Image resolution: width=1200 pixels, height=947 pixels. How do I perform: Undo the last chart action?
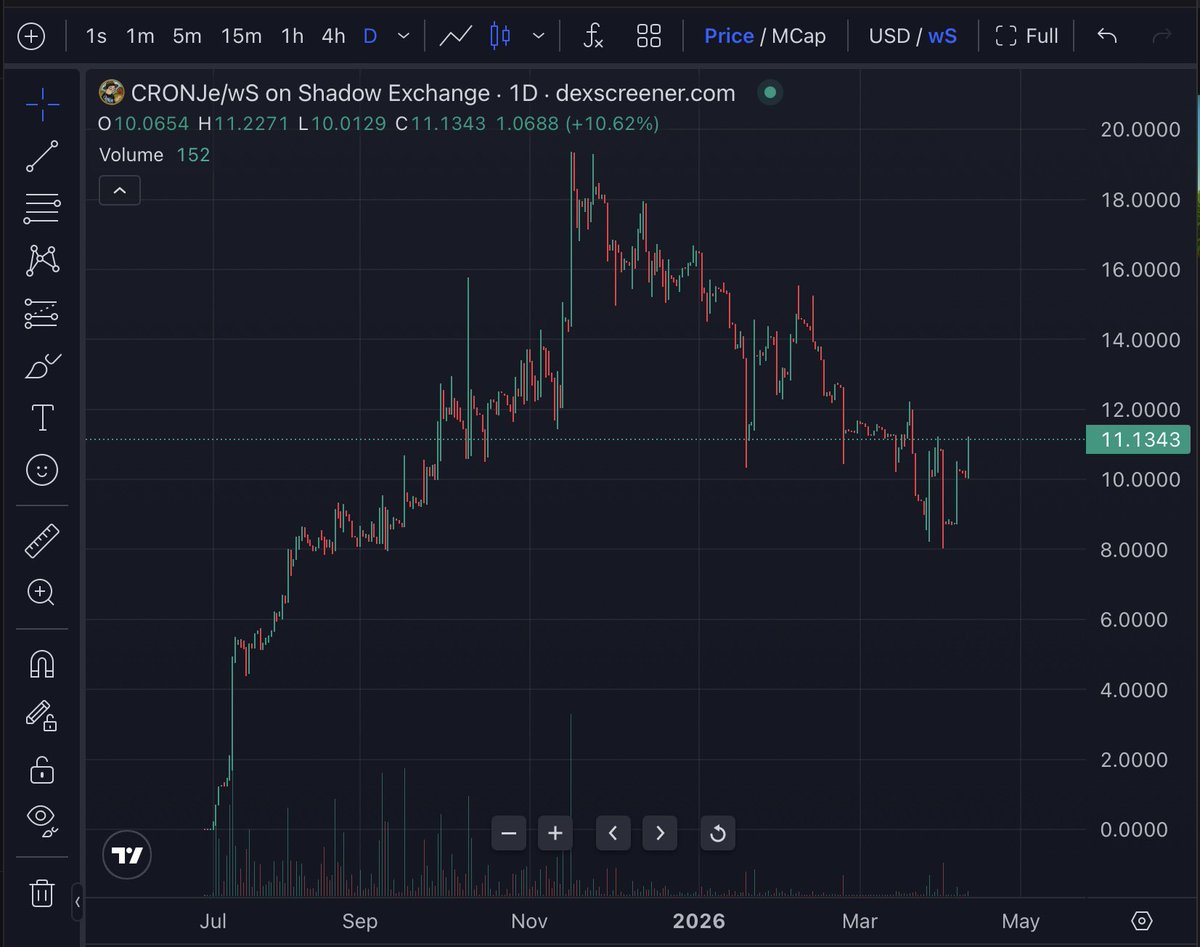tap(1106, 36)
